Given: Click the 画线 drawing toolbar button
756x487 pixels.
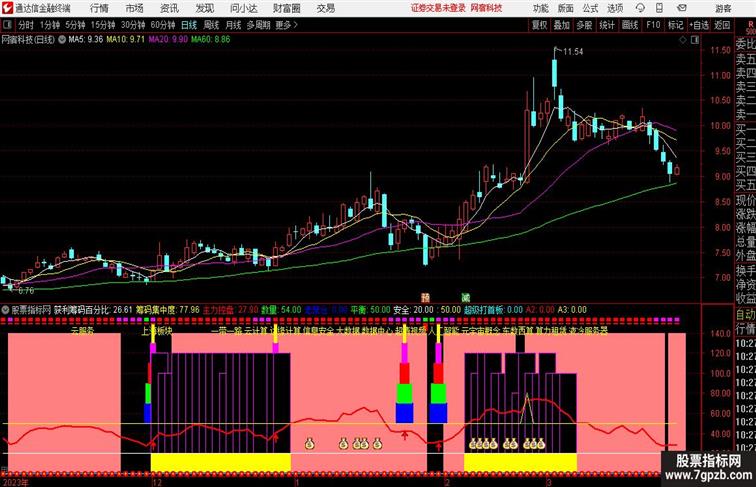Looking at the screenshot, I should 630,25.
